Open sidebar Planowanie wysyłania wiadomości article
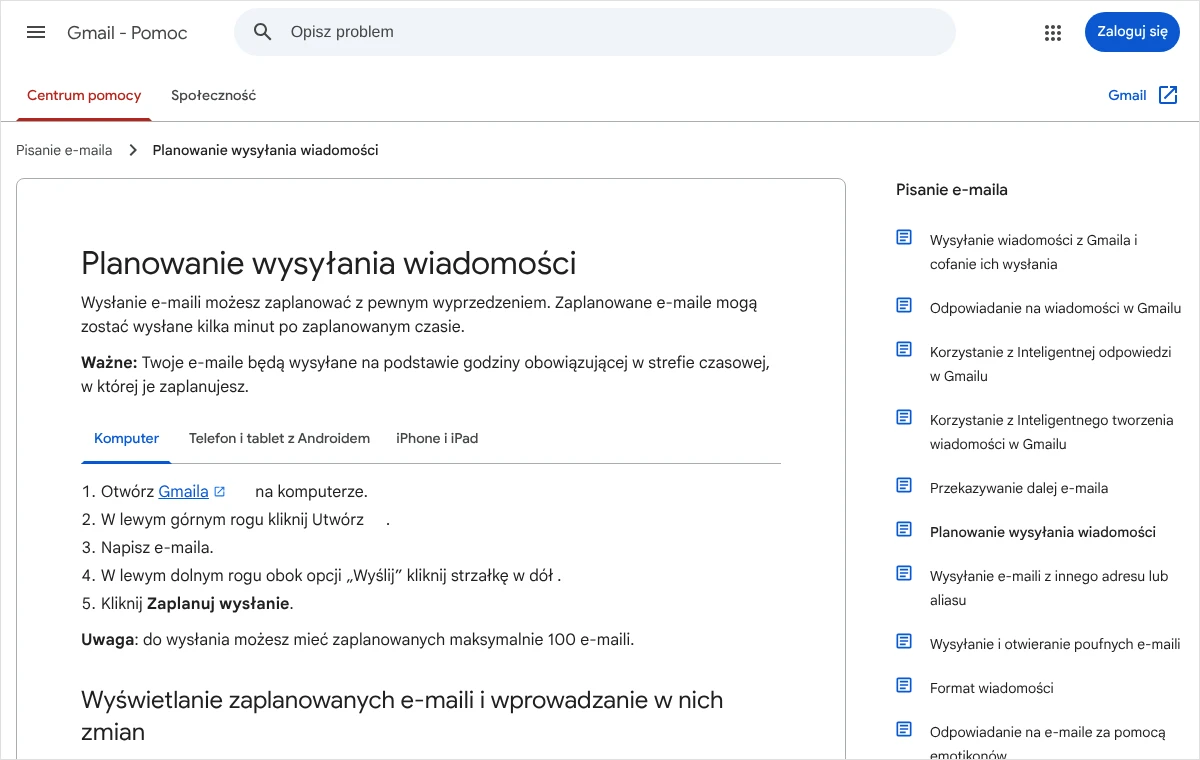Image resolution: width=1200 pixels, height=760 pixels. click(x=1043, y=532)
